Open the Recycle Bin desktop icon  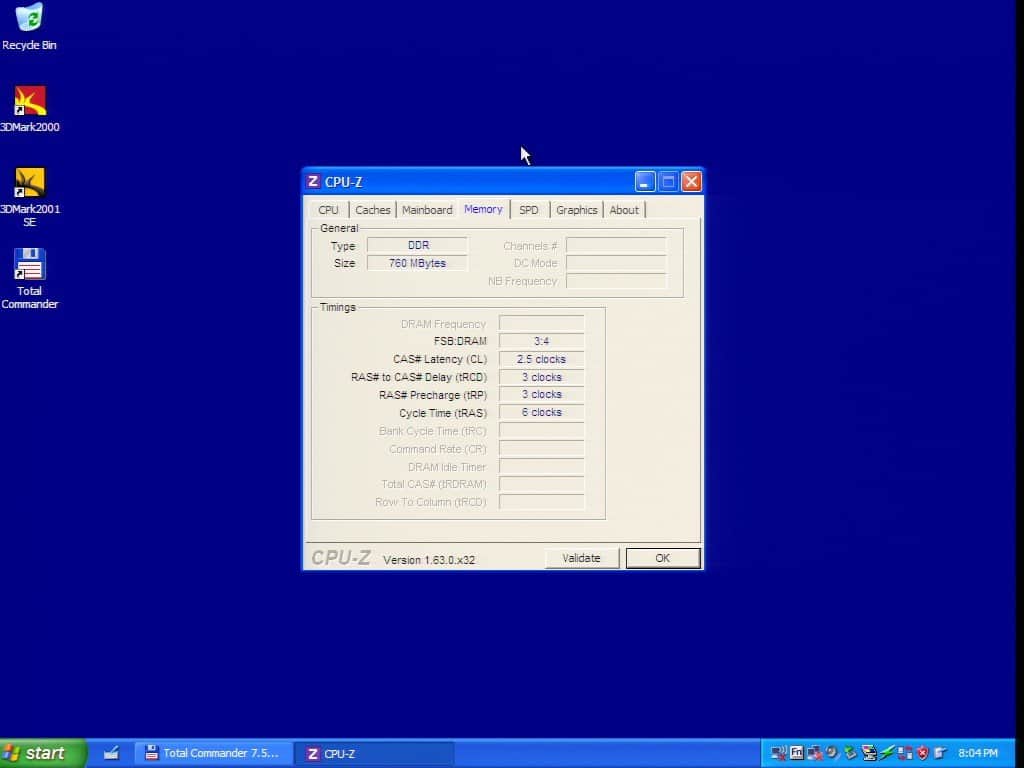29,26
